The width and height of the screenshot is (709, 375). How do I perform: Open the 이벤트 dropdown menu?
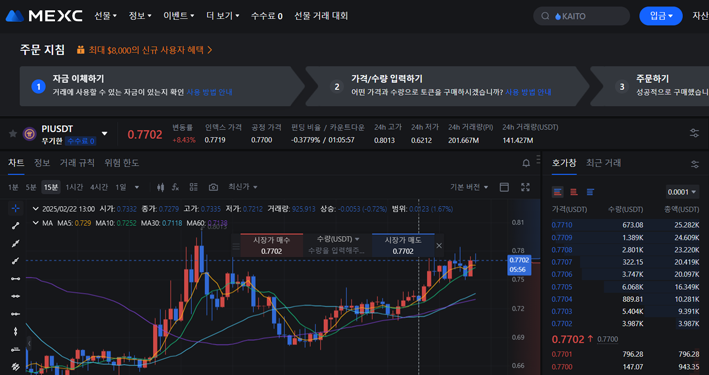(x=179, y=16)
